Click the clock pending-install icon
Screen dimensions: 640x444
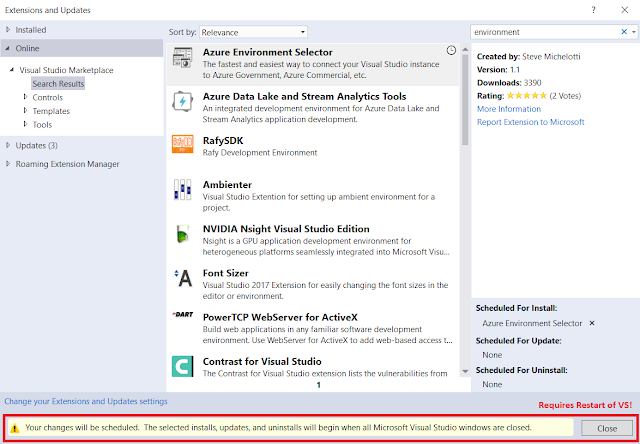pyautogui.click(x=451, y=51)
